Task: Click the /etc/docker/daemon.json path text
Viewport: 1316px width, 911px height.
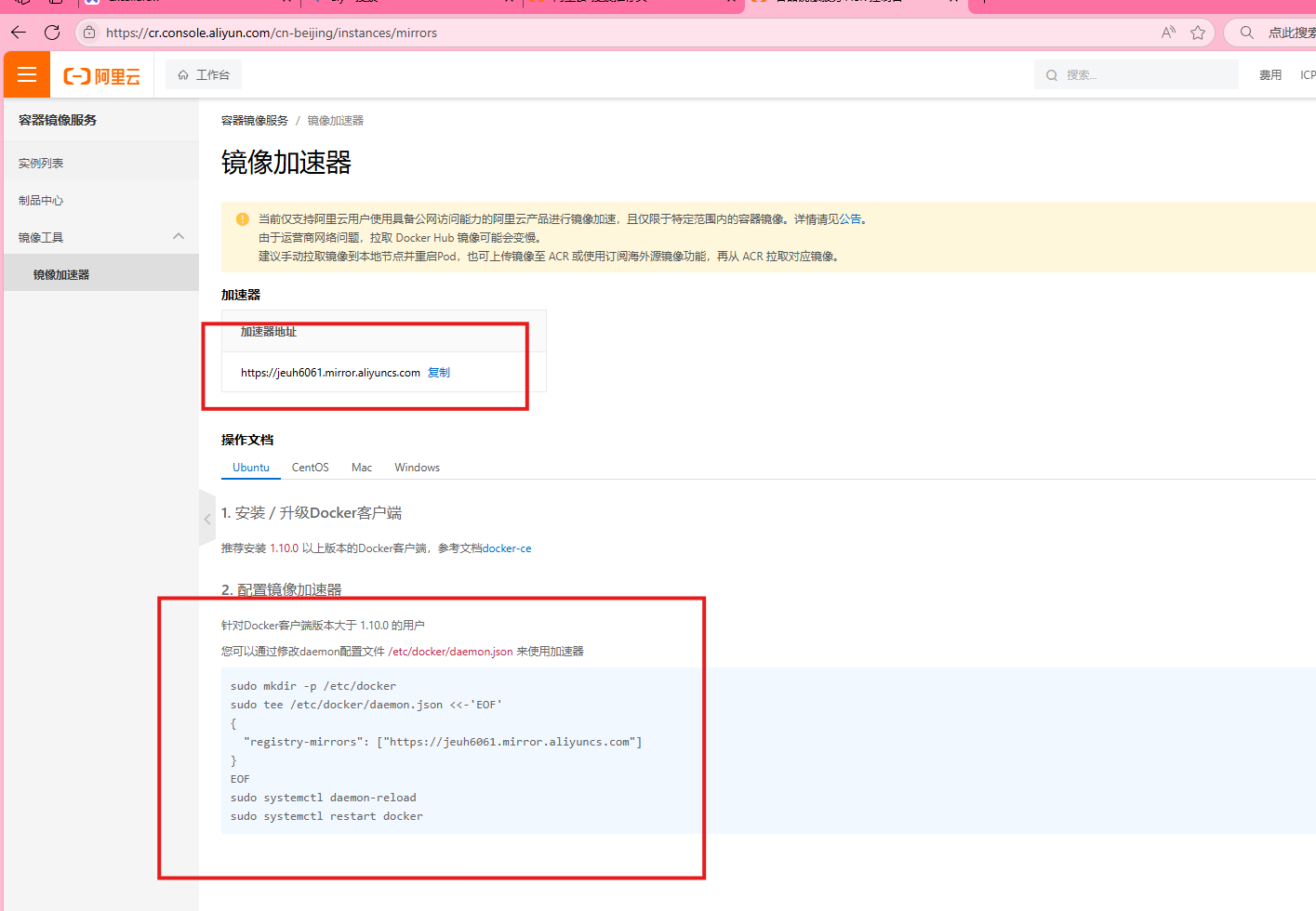Action: (x=450, y=652)
